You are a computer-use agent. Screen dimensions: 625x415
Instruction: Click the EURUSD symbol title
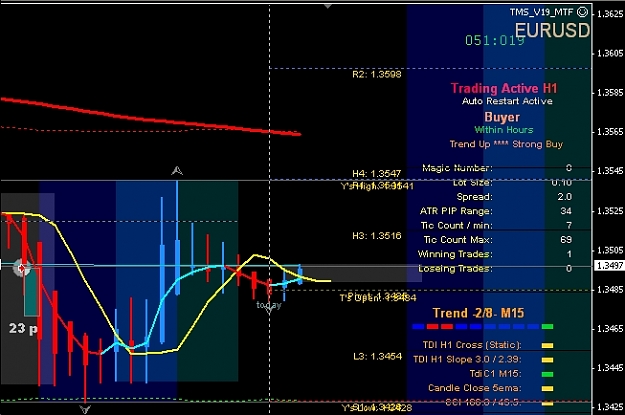click(x=552, y=30)
